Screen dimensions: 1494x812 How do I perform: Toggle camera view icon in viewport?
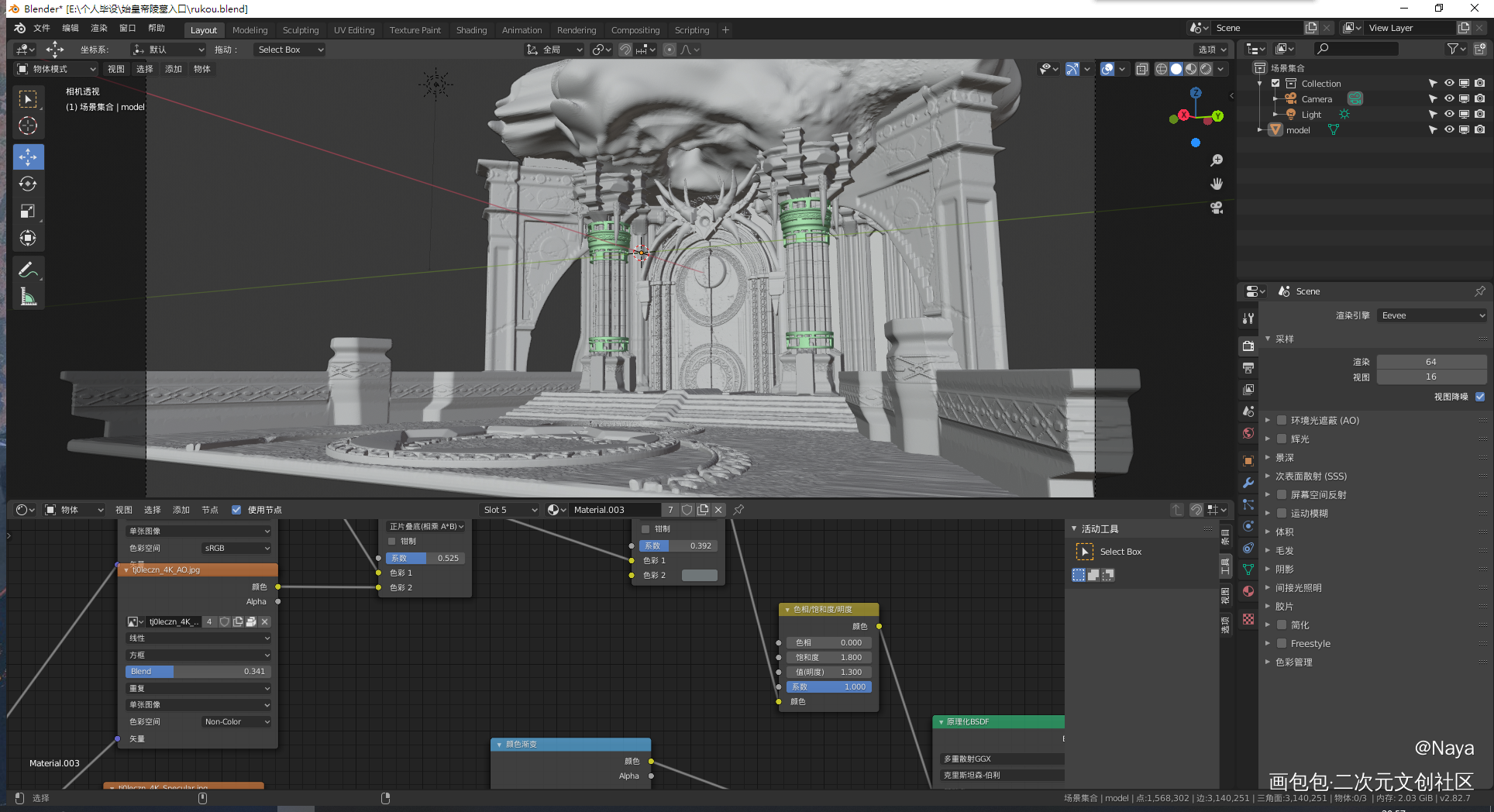point(1217,208)
